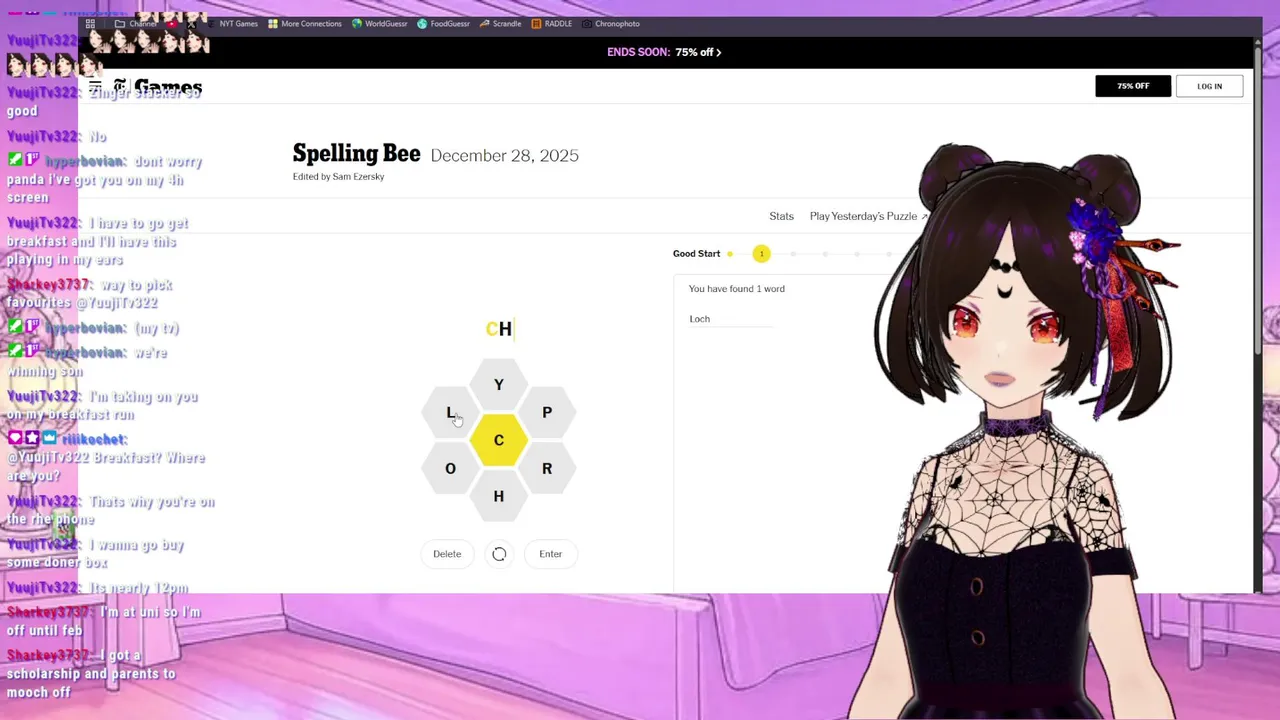Click the R letter hexagon

coord(547,468)
